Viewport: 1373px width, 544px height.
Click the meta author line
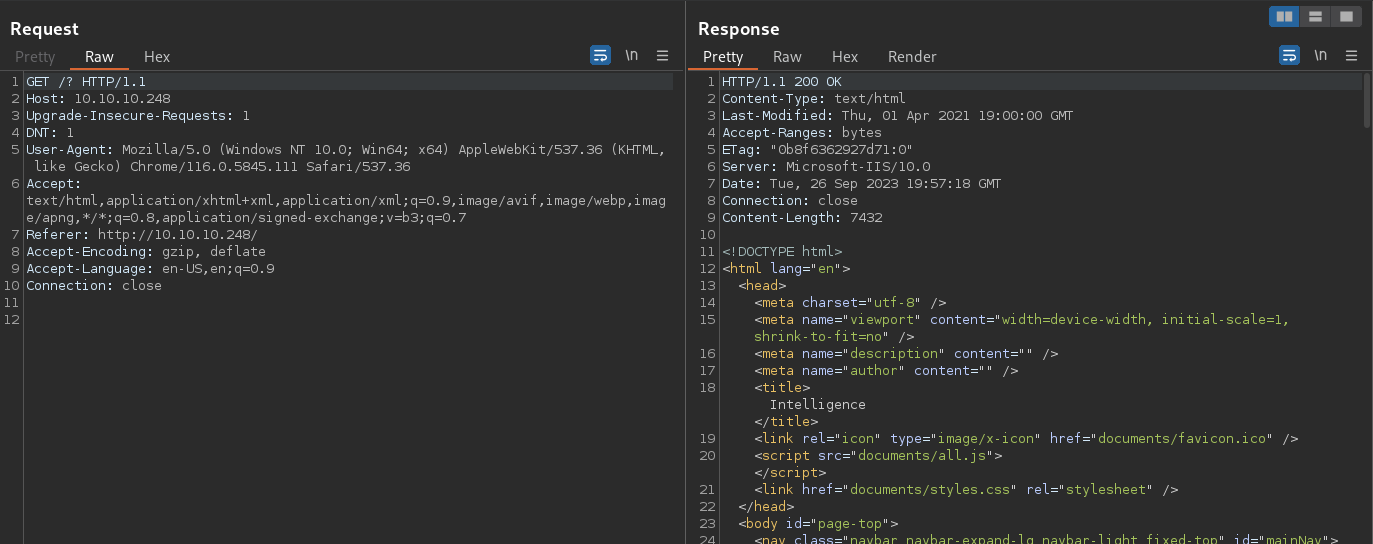click(x=886, y=371)
